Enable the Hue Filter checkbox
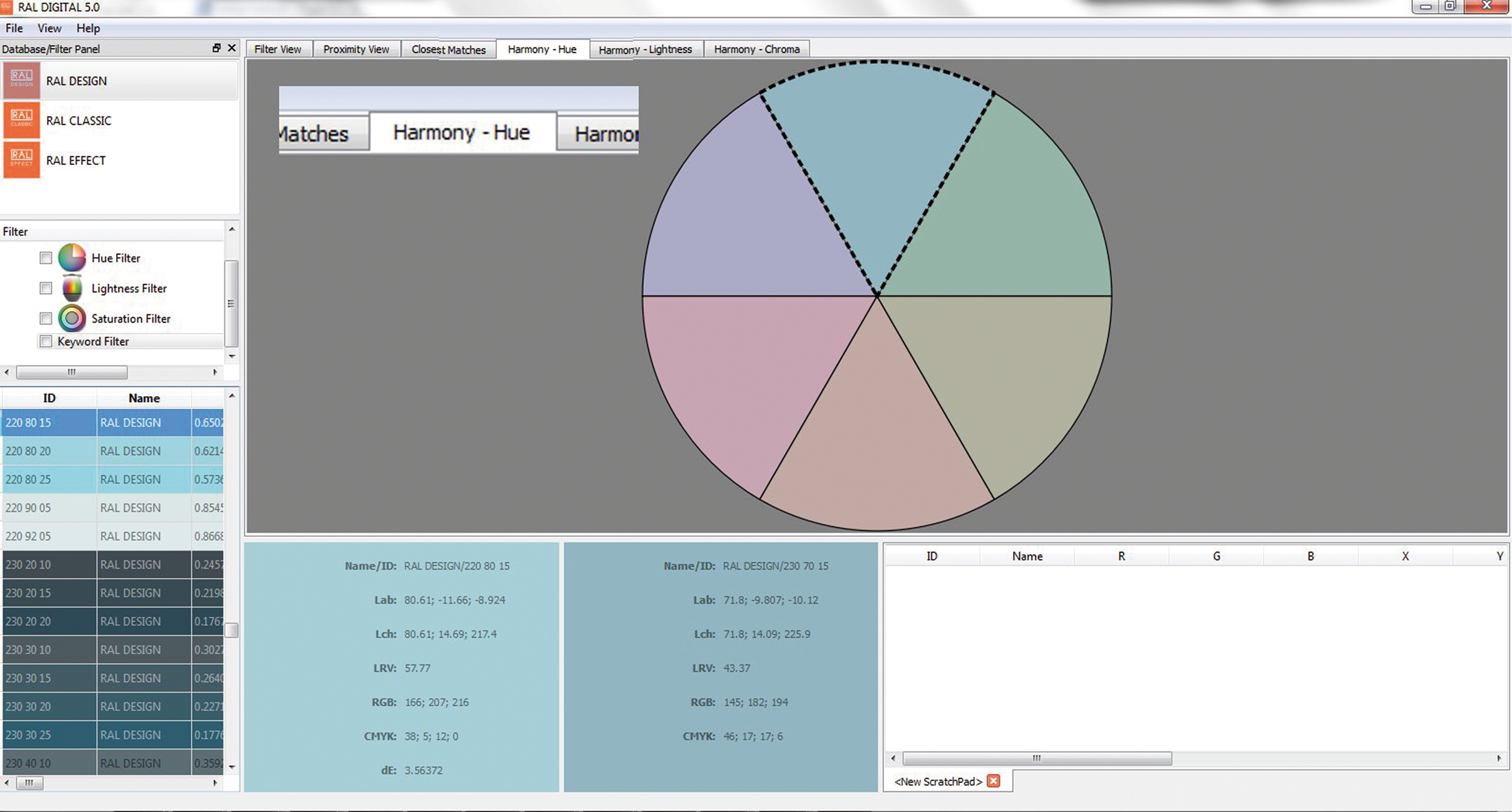 point(46,258)
